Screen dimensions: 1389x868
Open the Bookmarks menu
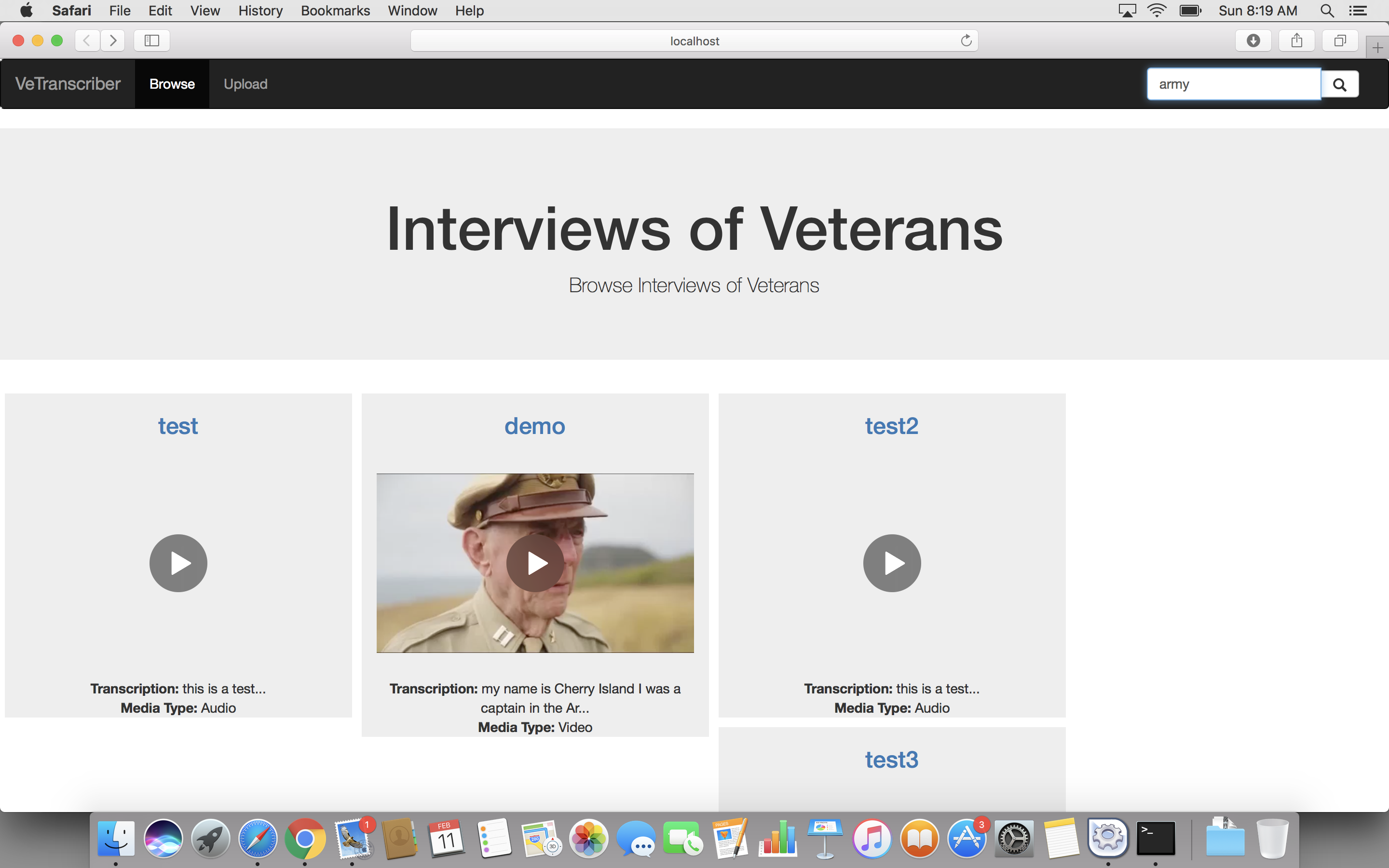(335, 11)
